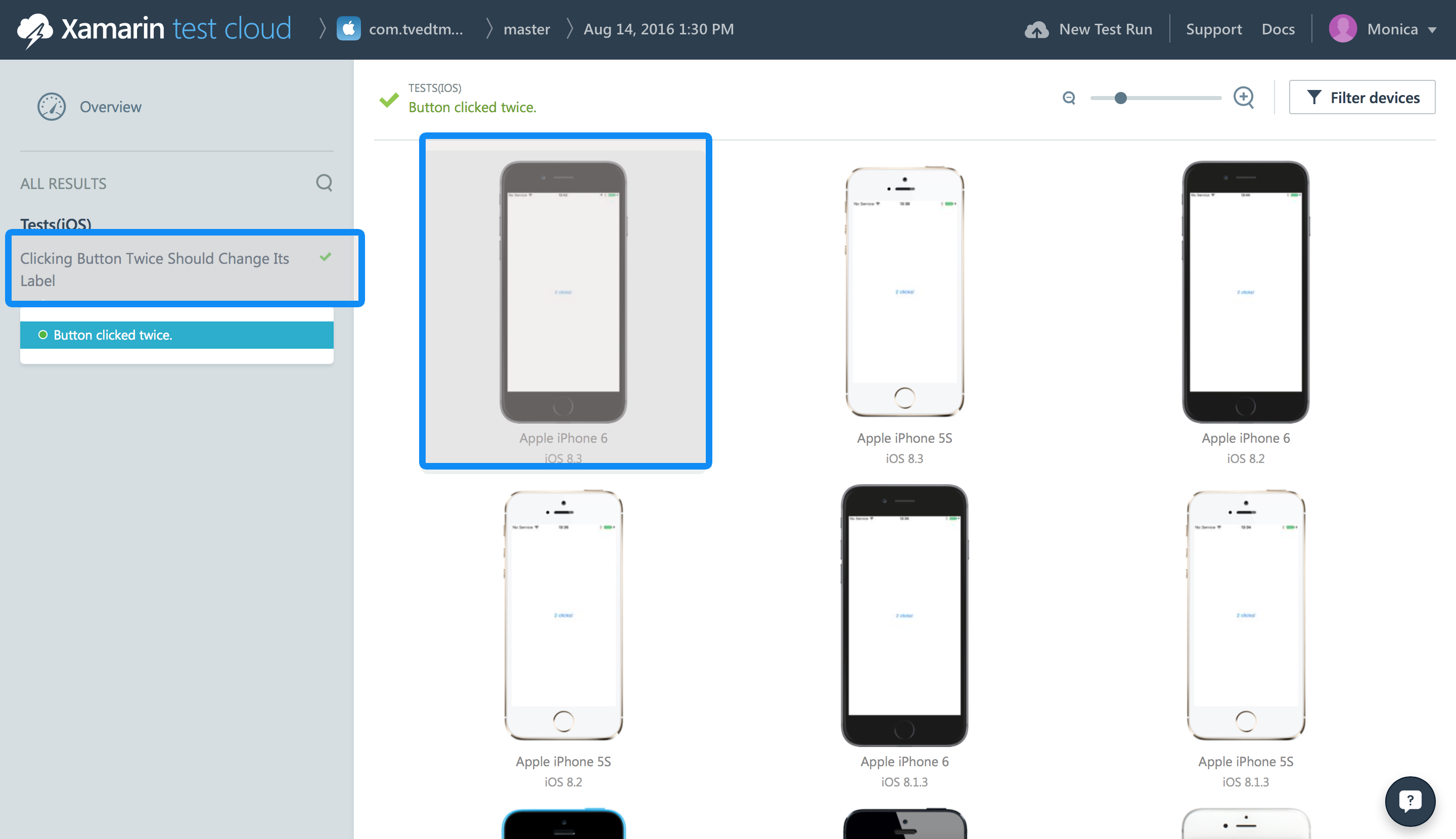This screenshot has height=839, width=1456.
Task: Click the green pass checkmark in sidebar
Action: pyautogui.click(x=326, y=257)
